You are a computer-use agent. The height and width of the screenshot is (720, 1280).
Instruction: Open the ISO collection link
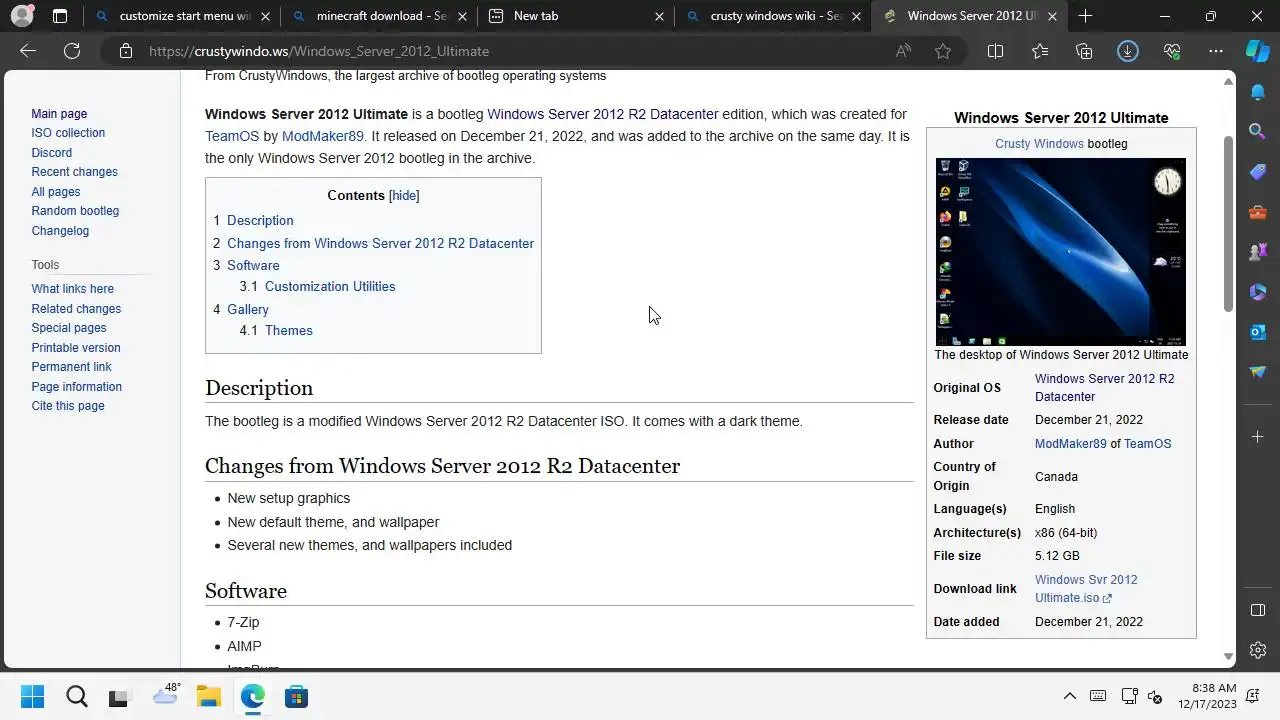point(68,133)
